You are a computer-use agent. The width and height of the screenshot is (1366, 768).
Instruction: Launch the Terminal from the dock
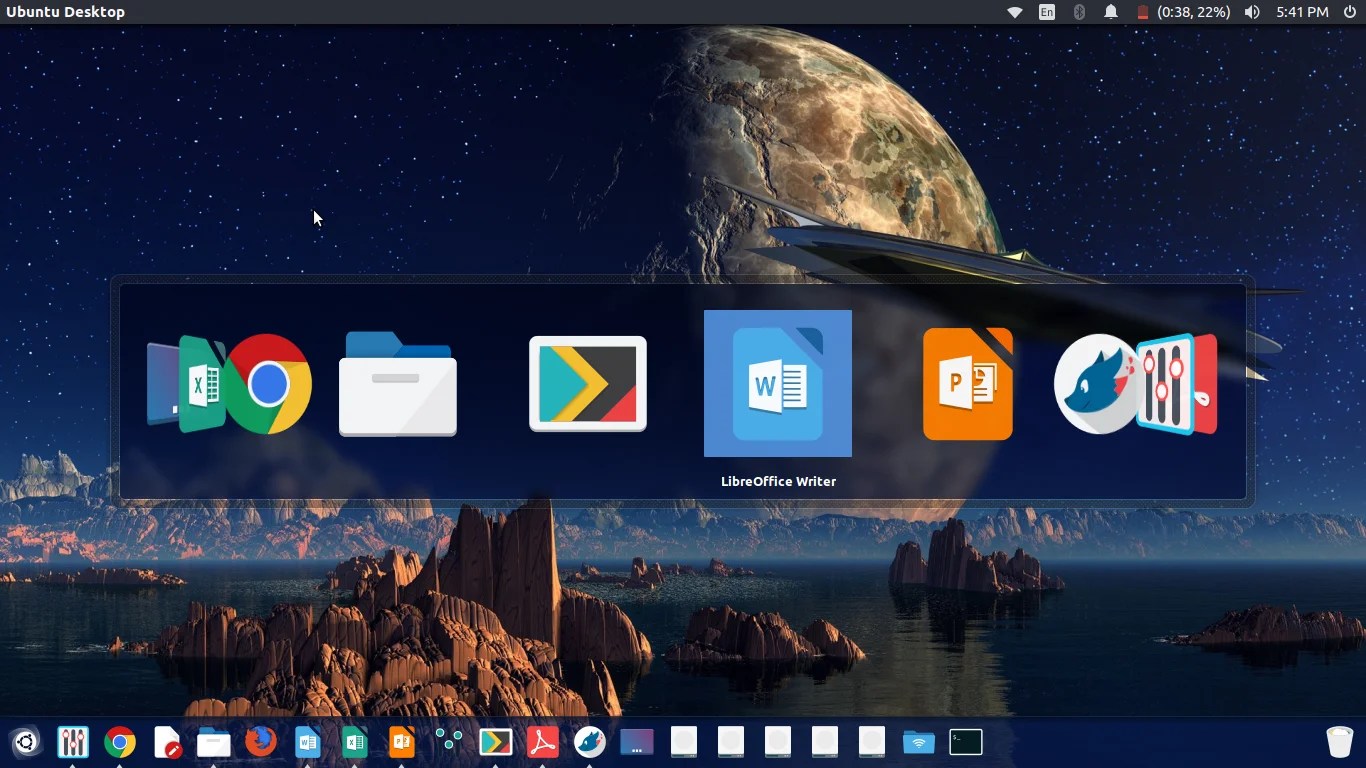tap(966, 742)
